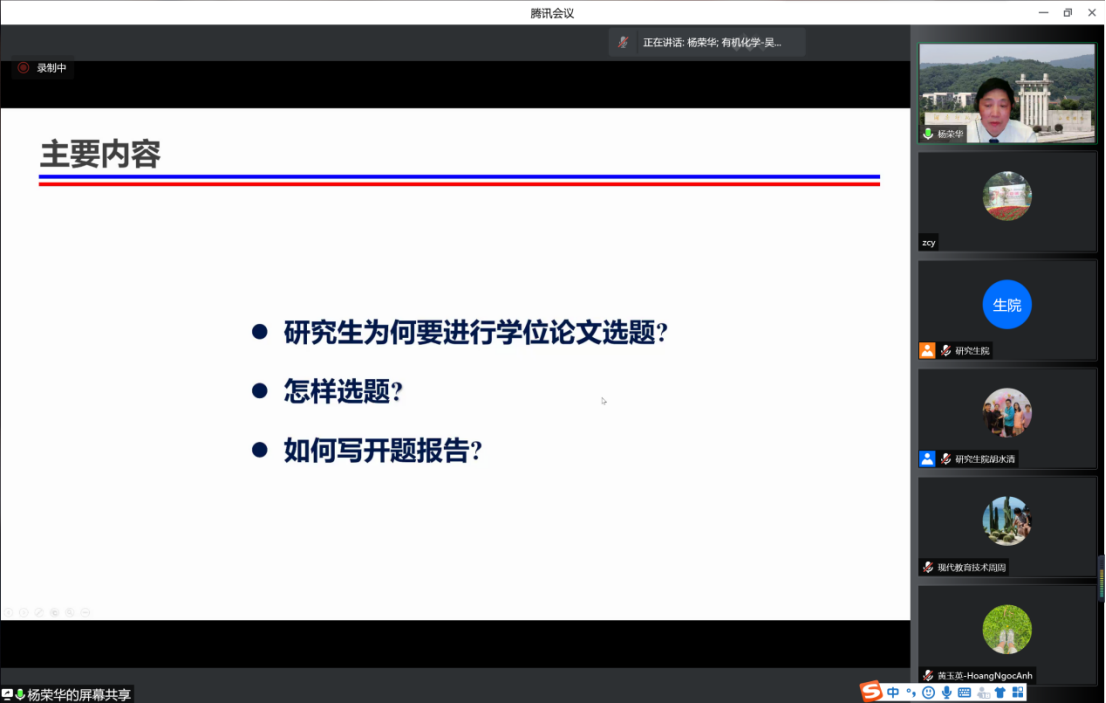Screen dimensions: 1106x703
Task: Click the blue 生院 avatar circle
Action: [1007, 305]
